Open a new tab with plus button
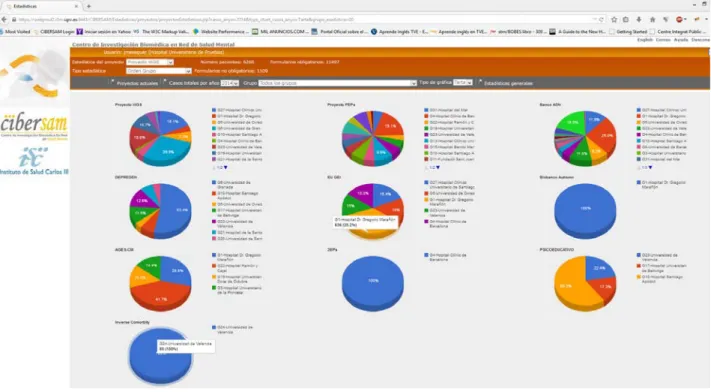This screenshot has height=392, width=711. [x=89, y=6]
